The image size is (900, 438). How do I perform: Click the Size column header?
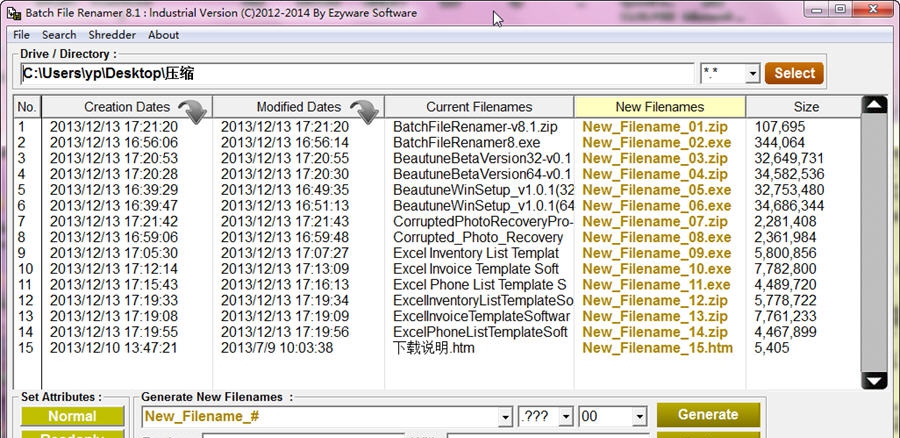[x=806, y=107]
